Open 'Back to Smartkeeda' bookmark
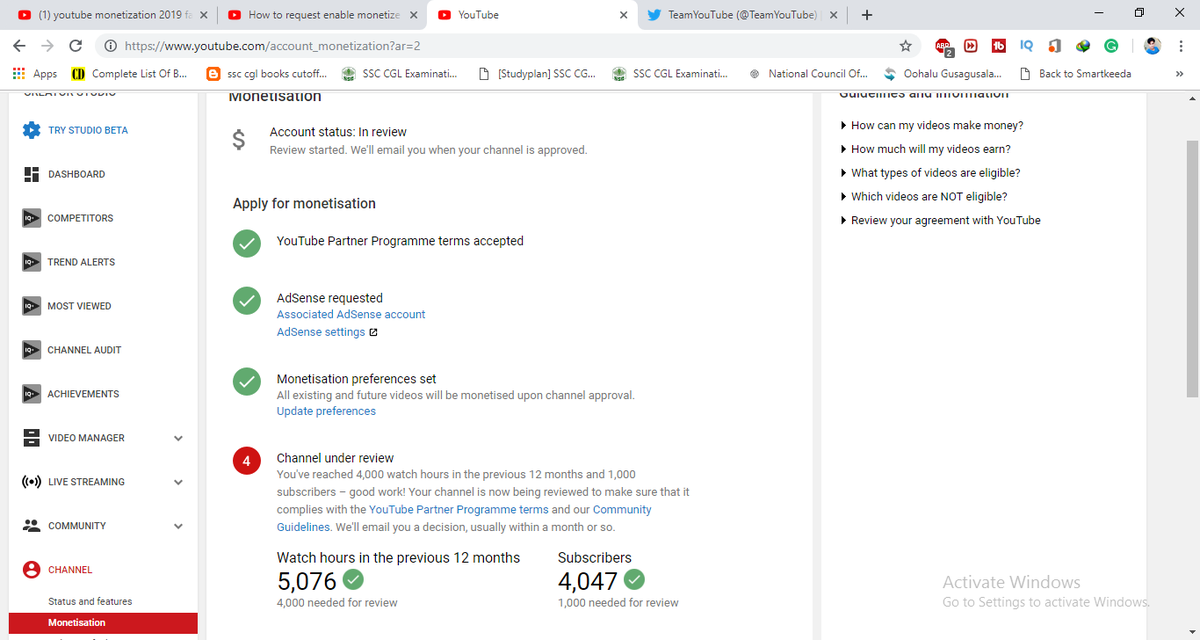 point(1076,74)
